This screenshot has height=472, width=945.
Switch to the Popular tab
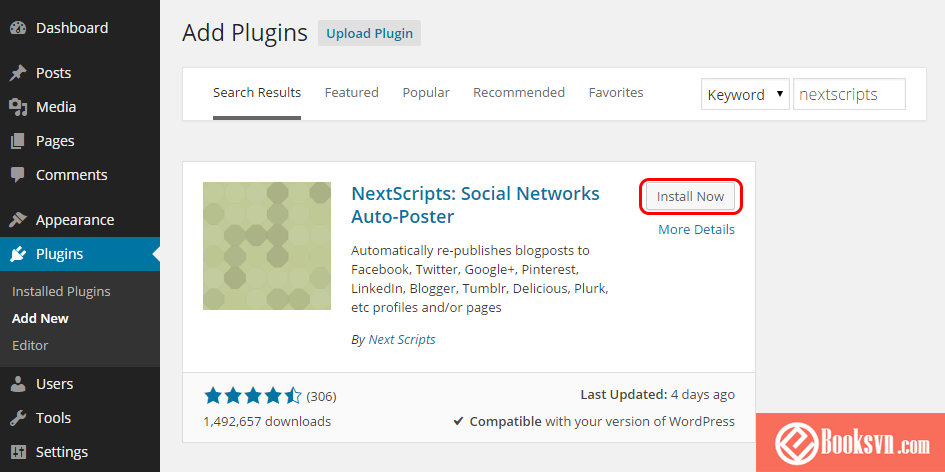pos(426,93)
